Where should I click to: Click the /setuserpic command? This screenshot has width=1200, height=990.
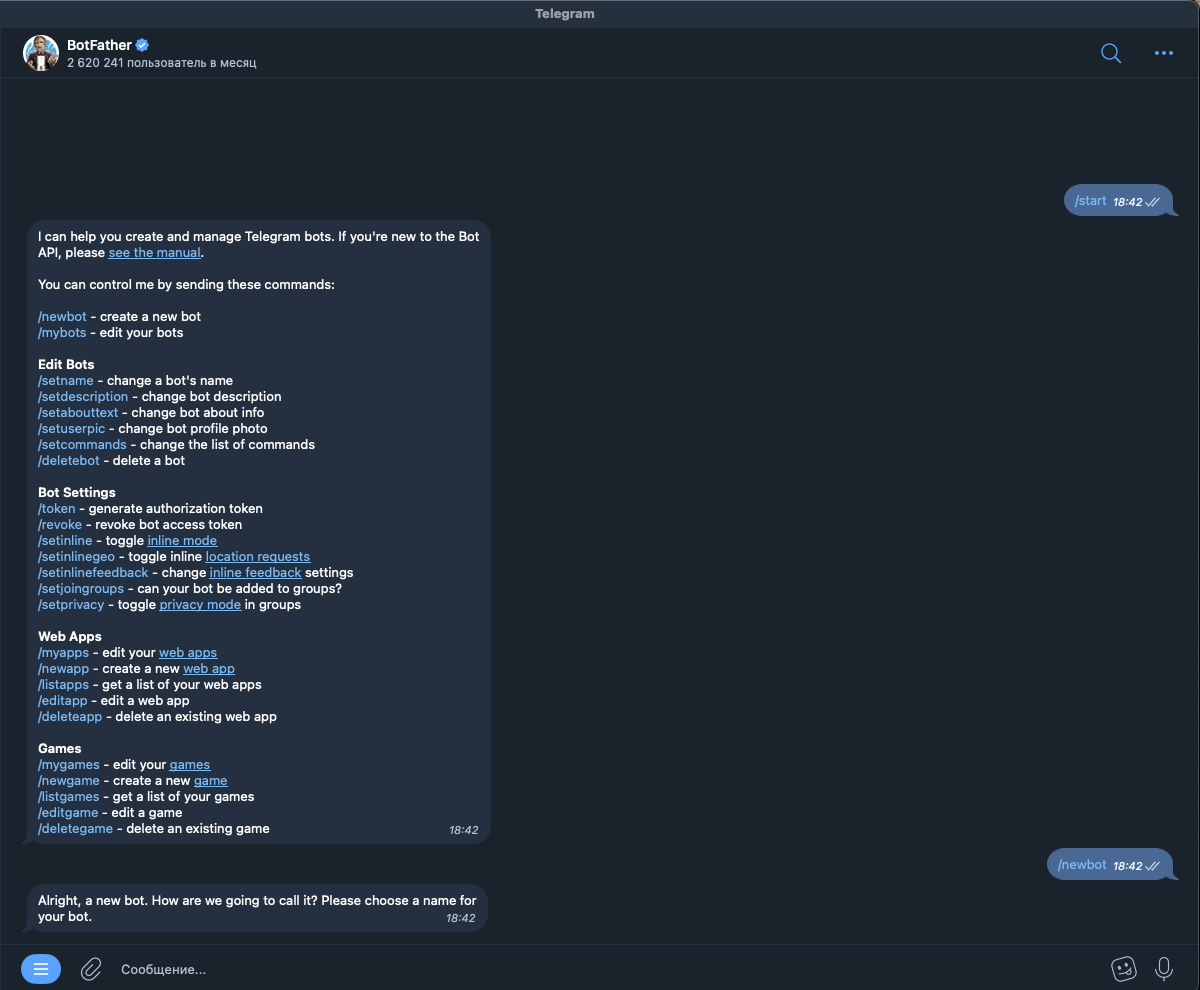click(x=71, y=429)
